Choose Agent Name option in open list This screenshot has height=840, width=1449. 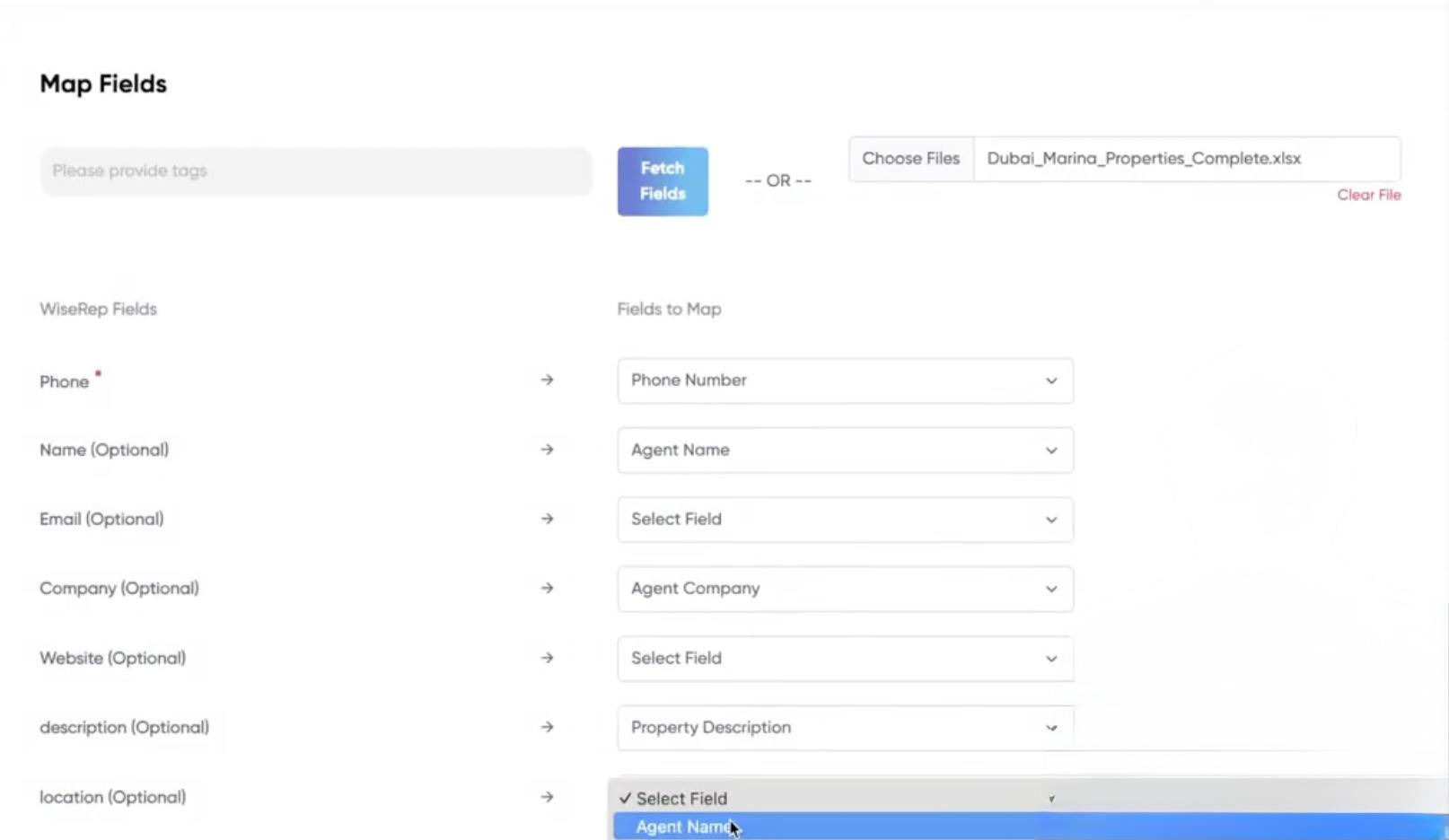pos(682,827)
